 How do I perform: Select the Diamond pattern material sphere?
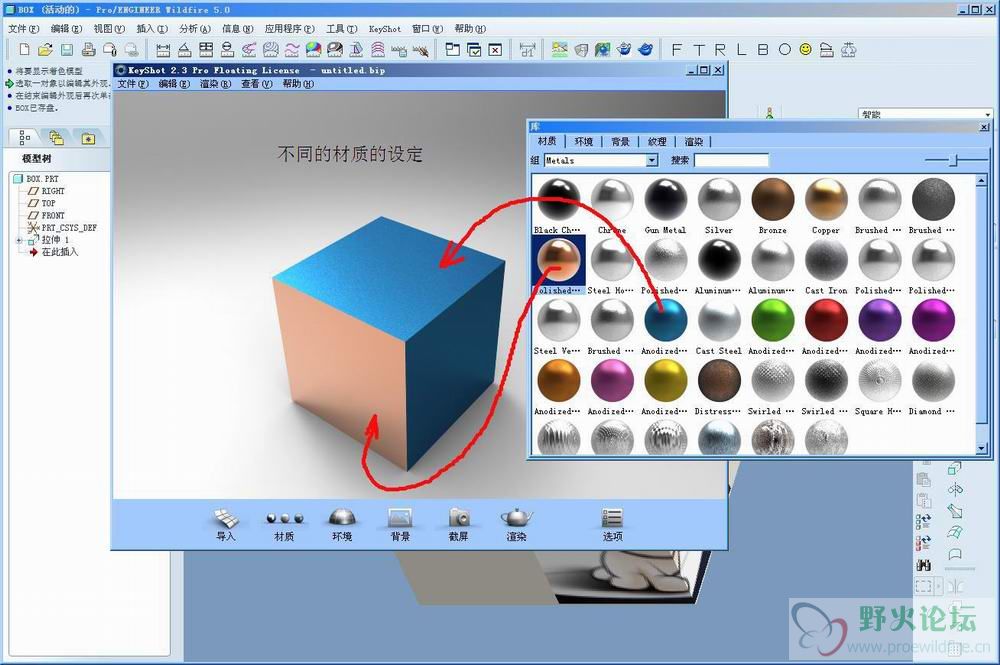coord(933,381)
